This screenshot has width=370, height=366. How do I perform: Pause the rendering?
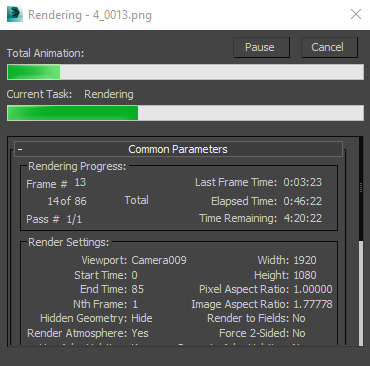[261, 47]
